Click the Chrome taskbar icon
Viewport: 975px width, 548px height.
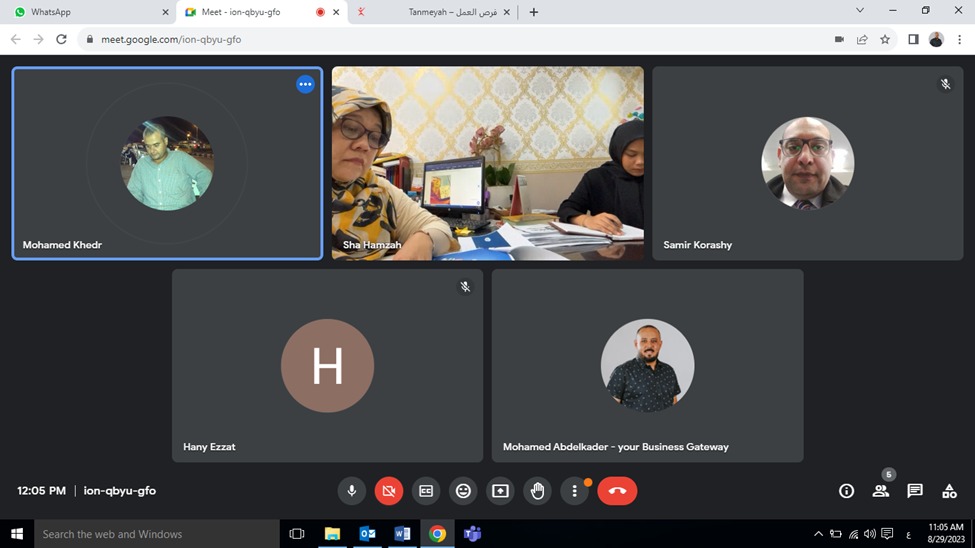pyautogui.click(x=437, y=534)
